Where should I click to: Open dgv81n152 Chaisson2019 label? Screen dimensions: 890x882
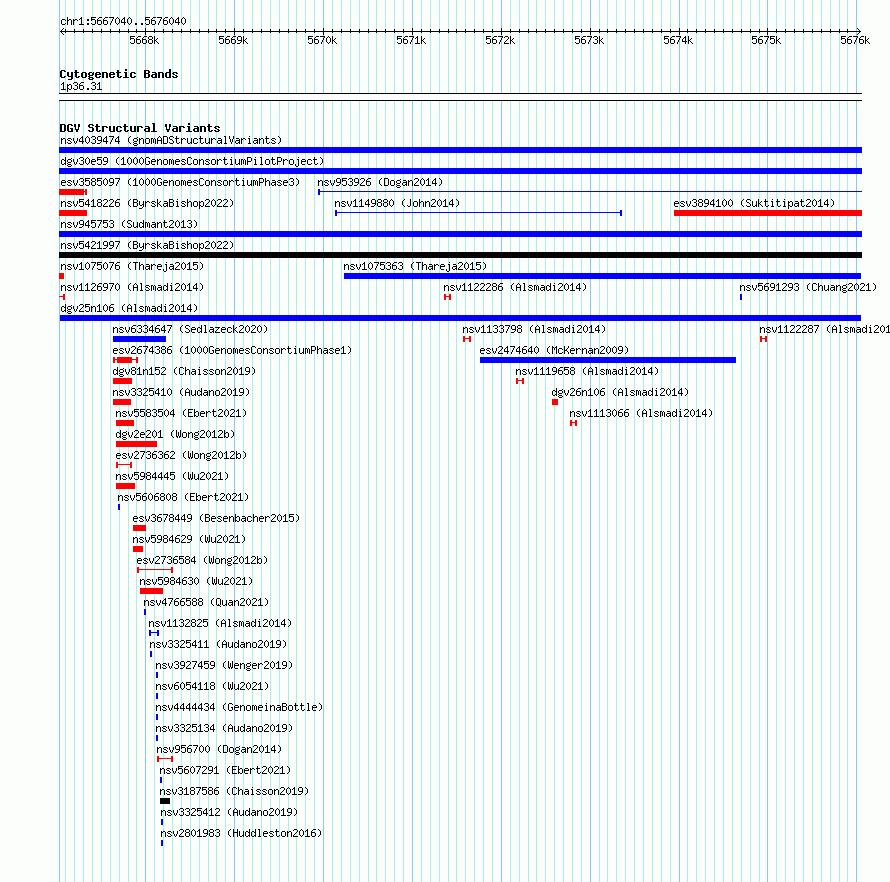click(x=184, y=371)
